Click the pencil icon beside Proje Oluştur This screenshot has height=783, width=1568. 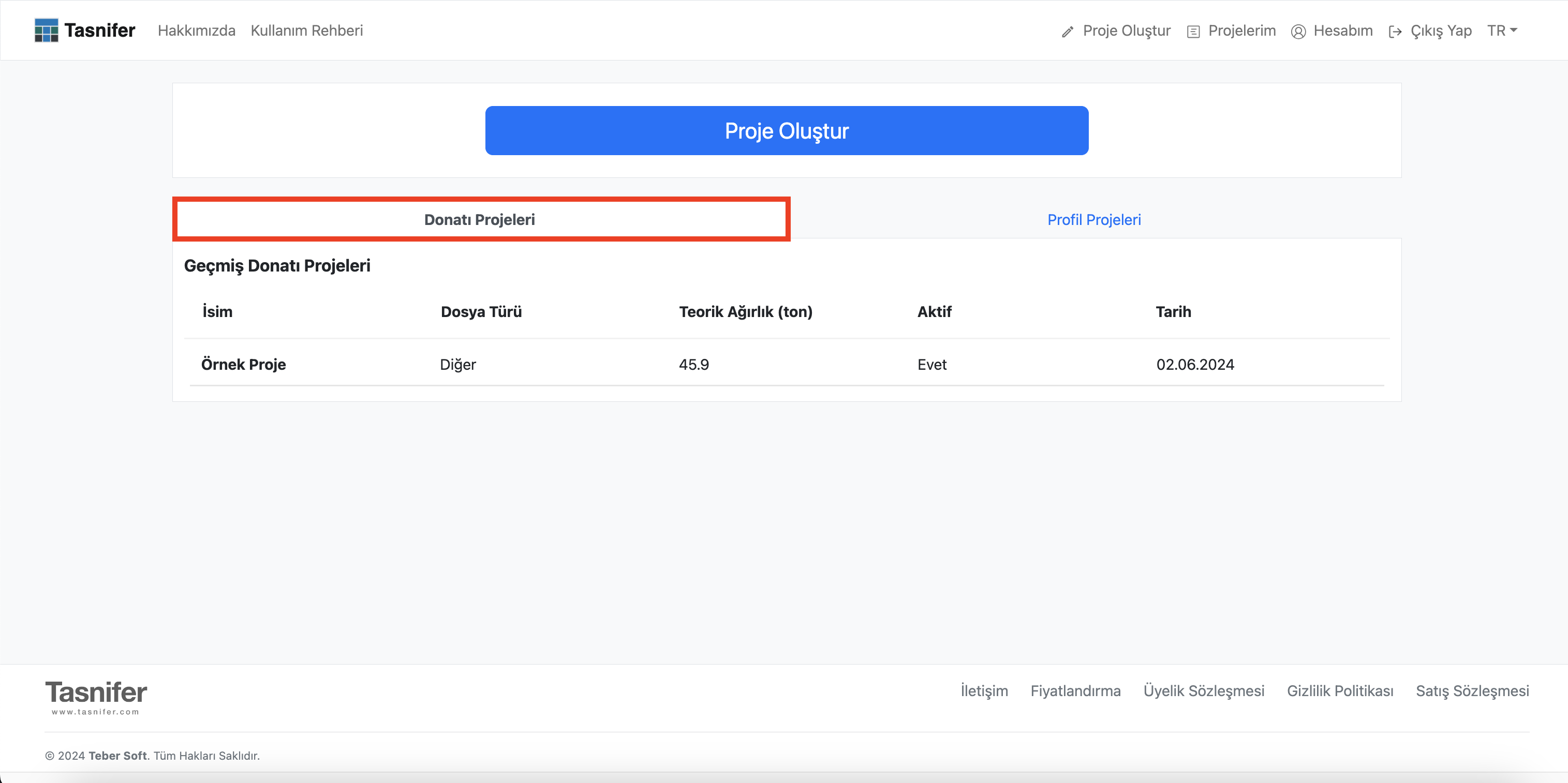(x=1068, y=32)
